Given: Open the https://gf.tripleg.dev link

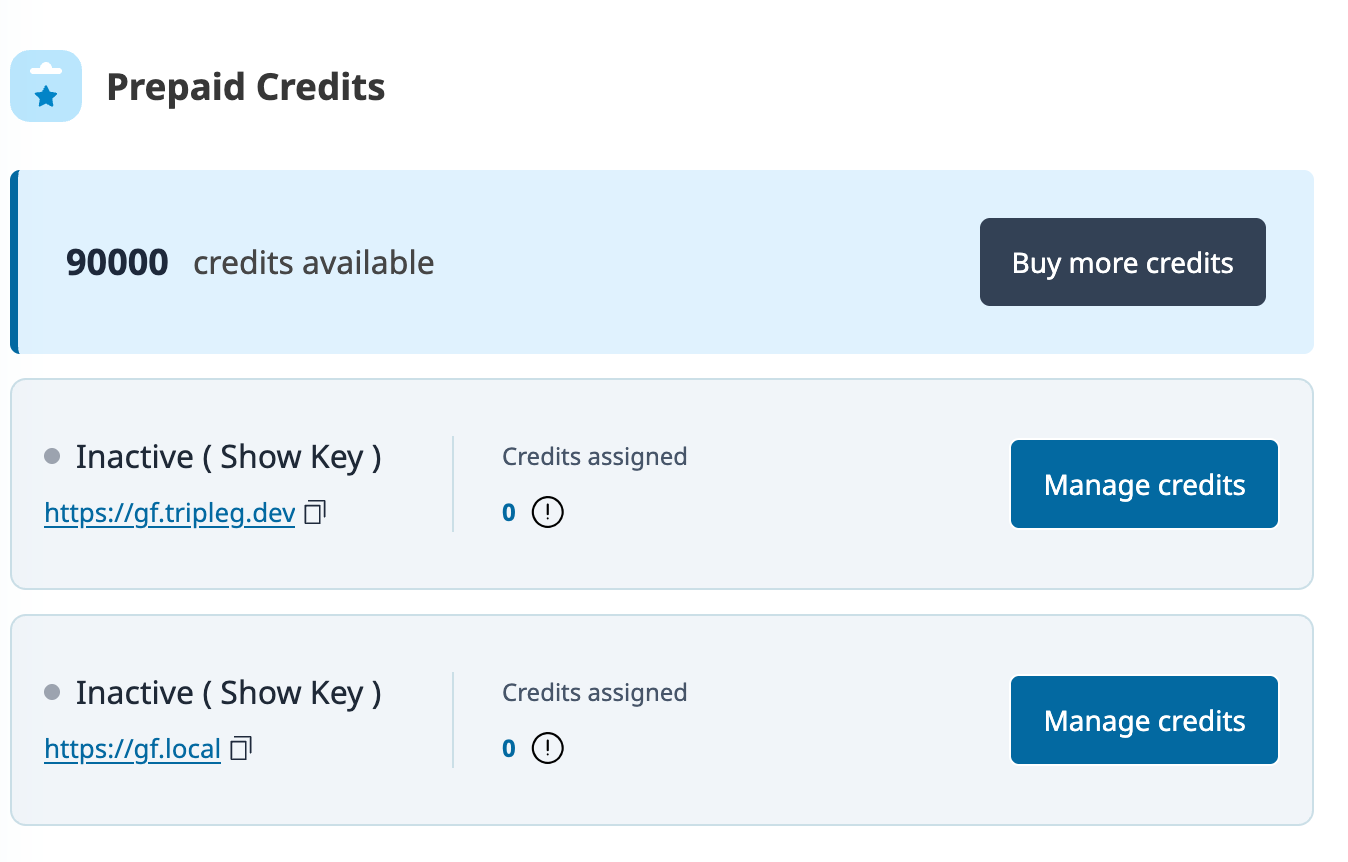Looking at the screenshot, I should point(169,514).
